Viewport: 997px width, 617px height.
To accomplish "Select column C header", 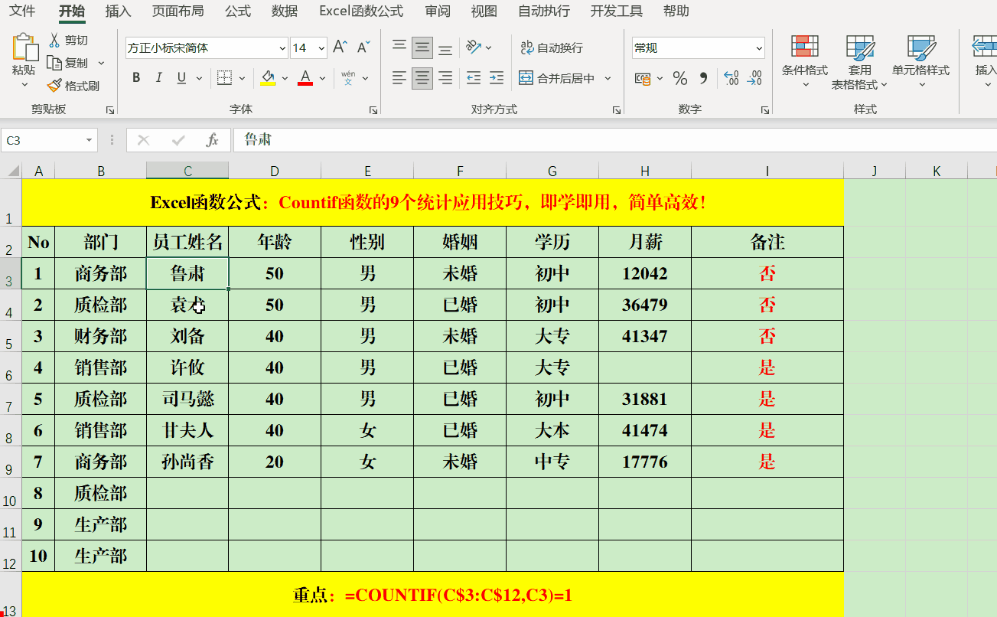I will point(188,170).
